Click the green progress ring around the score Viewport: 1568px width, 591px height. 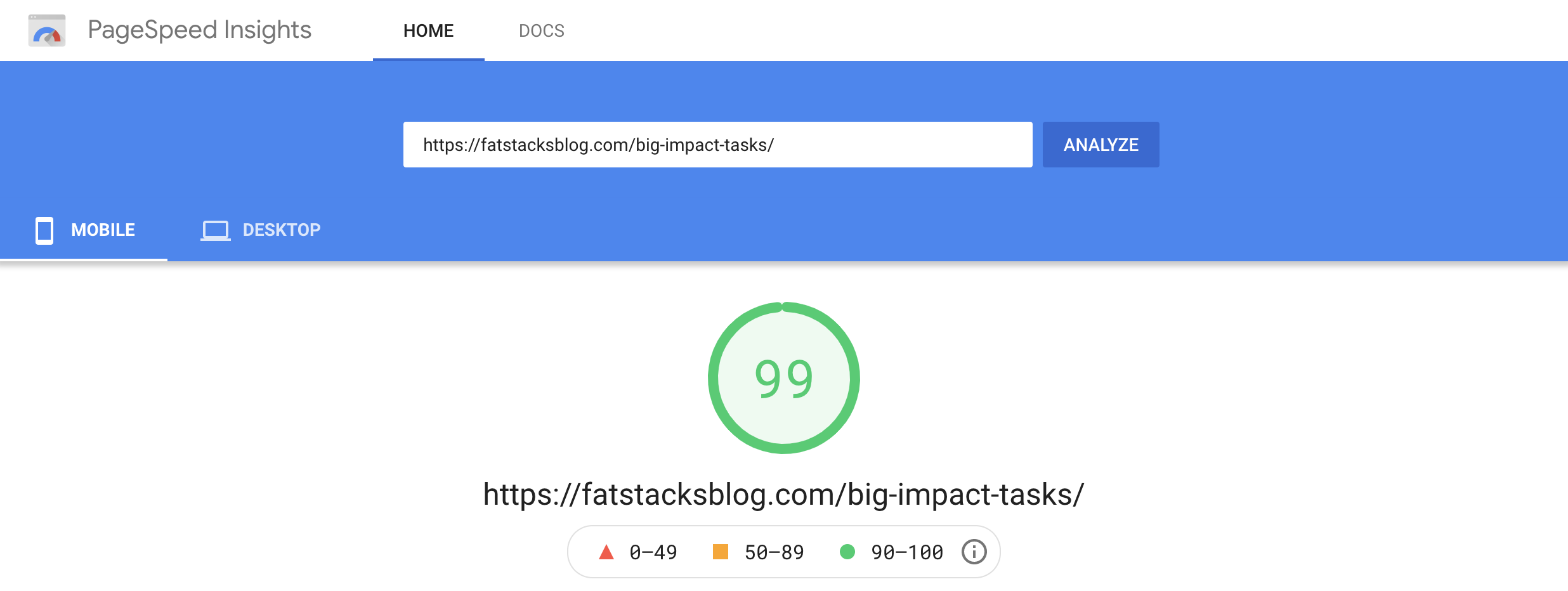[713, 378]
